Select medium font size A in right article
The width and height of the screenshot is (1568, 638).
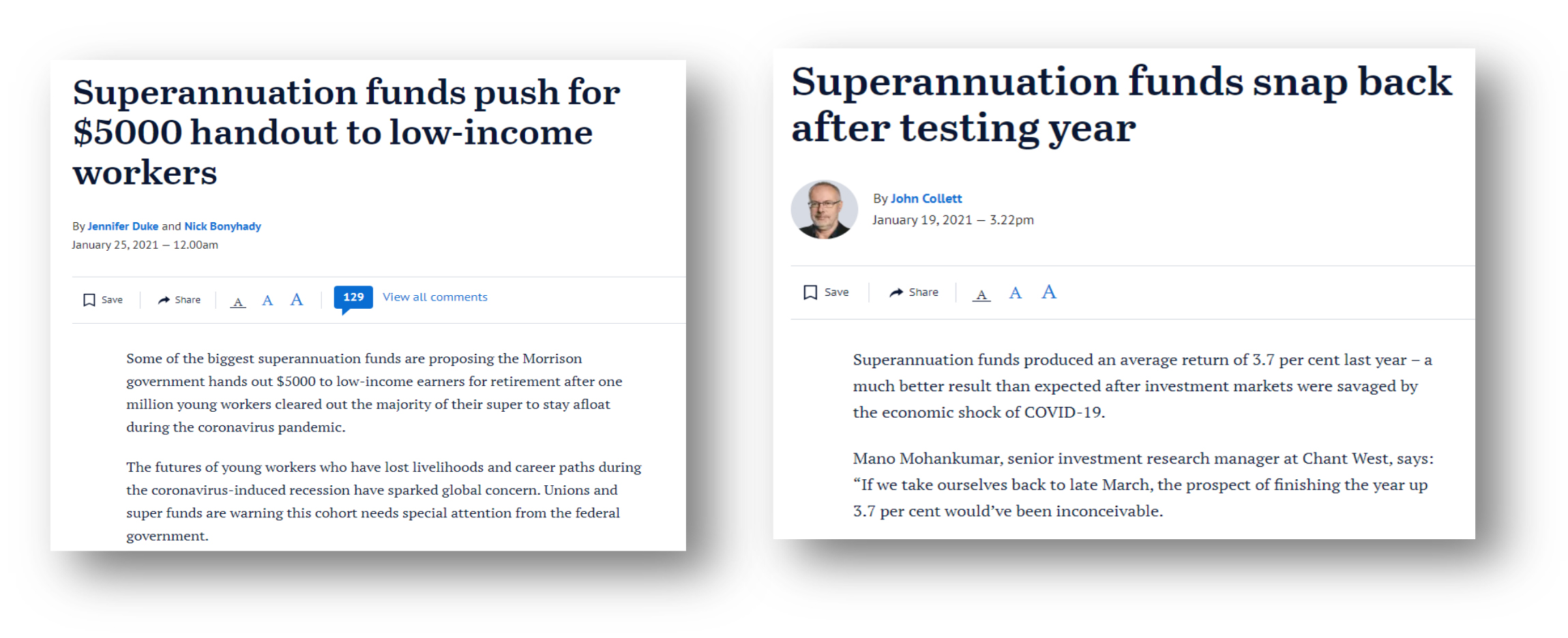tap(1016, 293)
